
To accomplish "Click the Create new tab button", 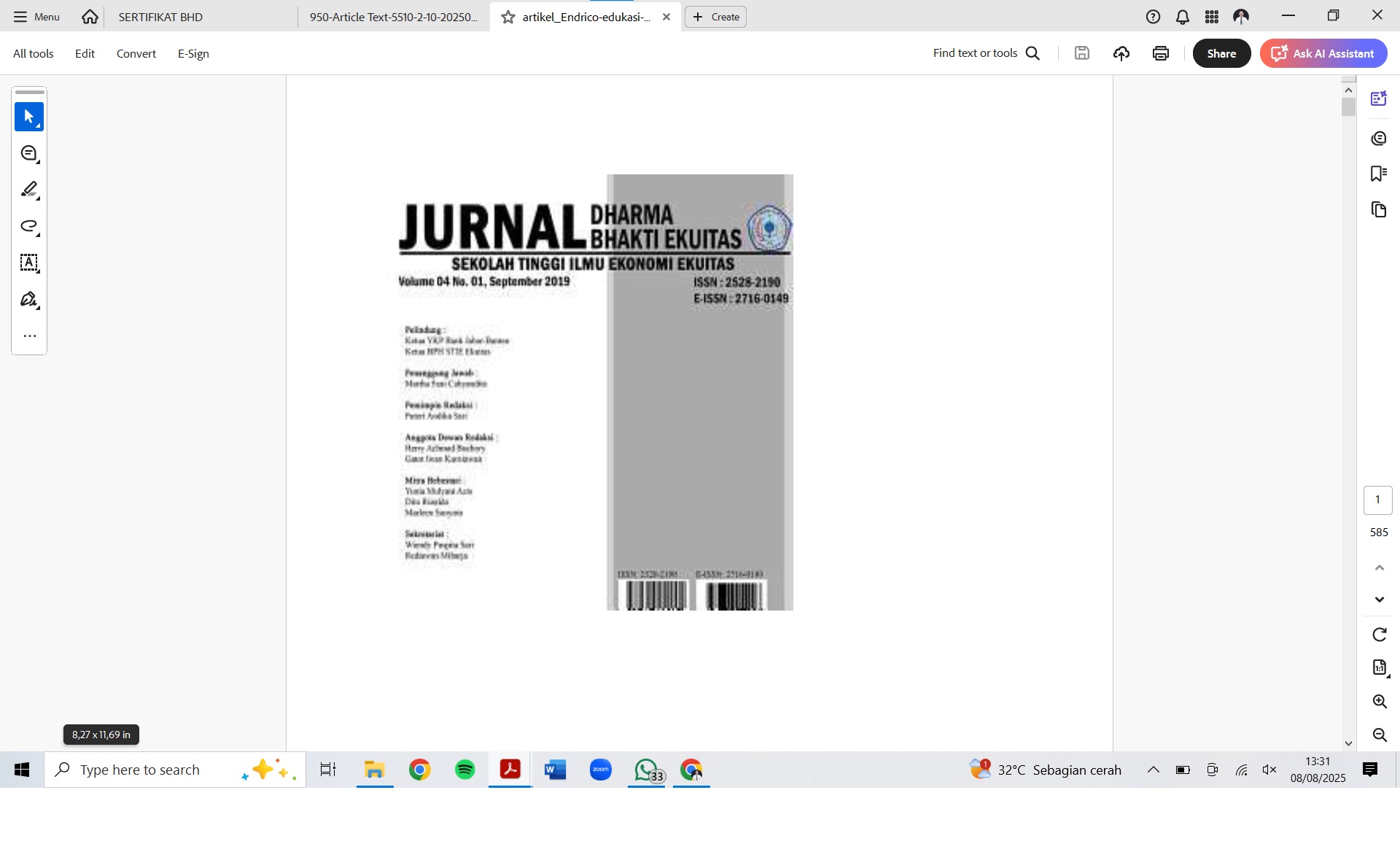I will (715, 17).
